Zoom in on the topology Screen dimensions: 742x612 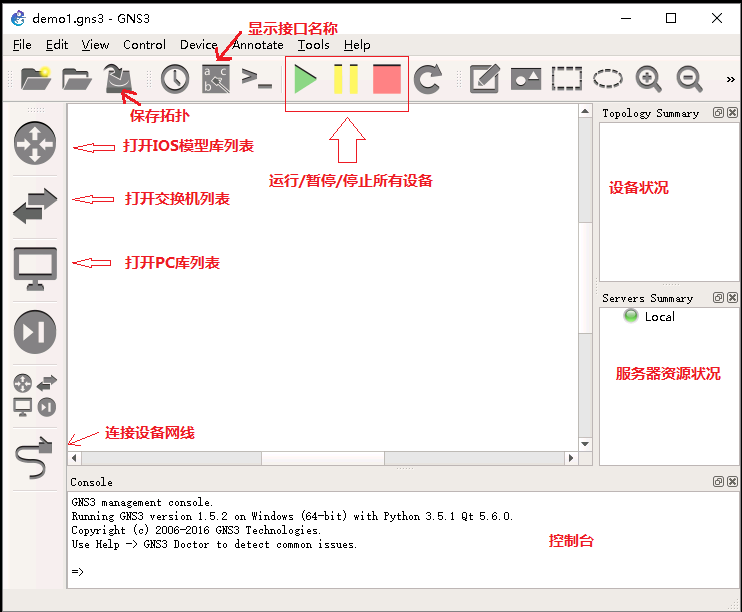[648, 79]
